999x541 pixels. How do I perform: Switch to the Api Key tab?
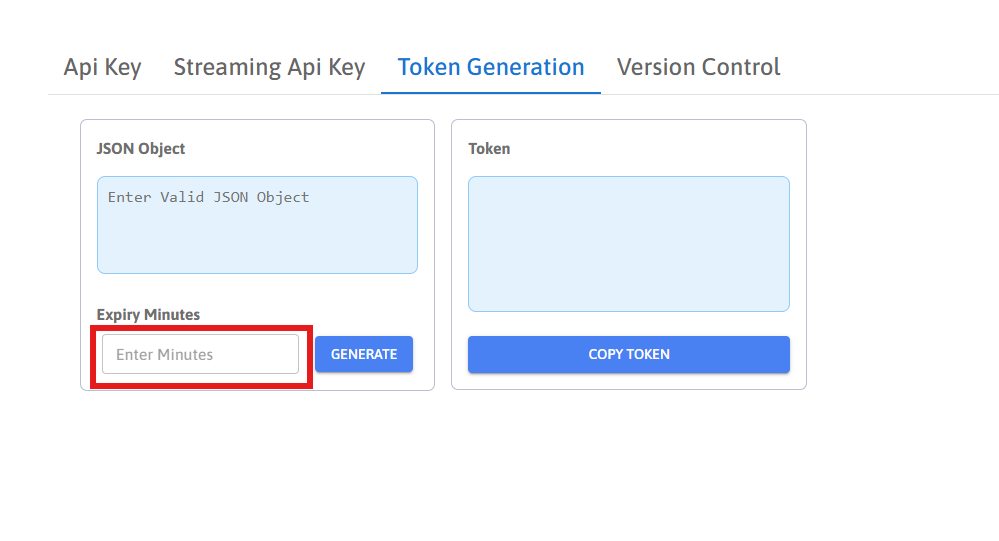coord(102,67)
